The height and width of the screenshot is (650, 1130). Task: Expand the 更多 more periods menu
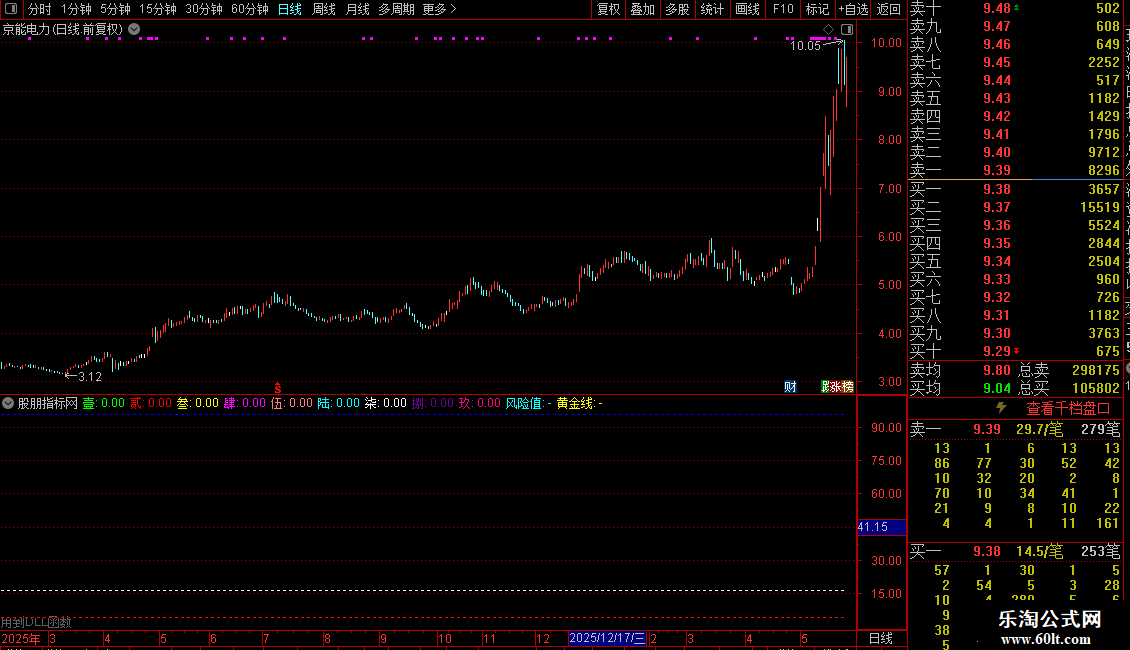(x=439, y=9)
